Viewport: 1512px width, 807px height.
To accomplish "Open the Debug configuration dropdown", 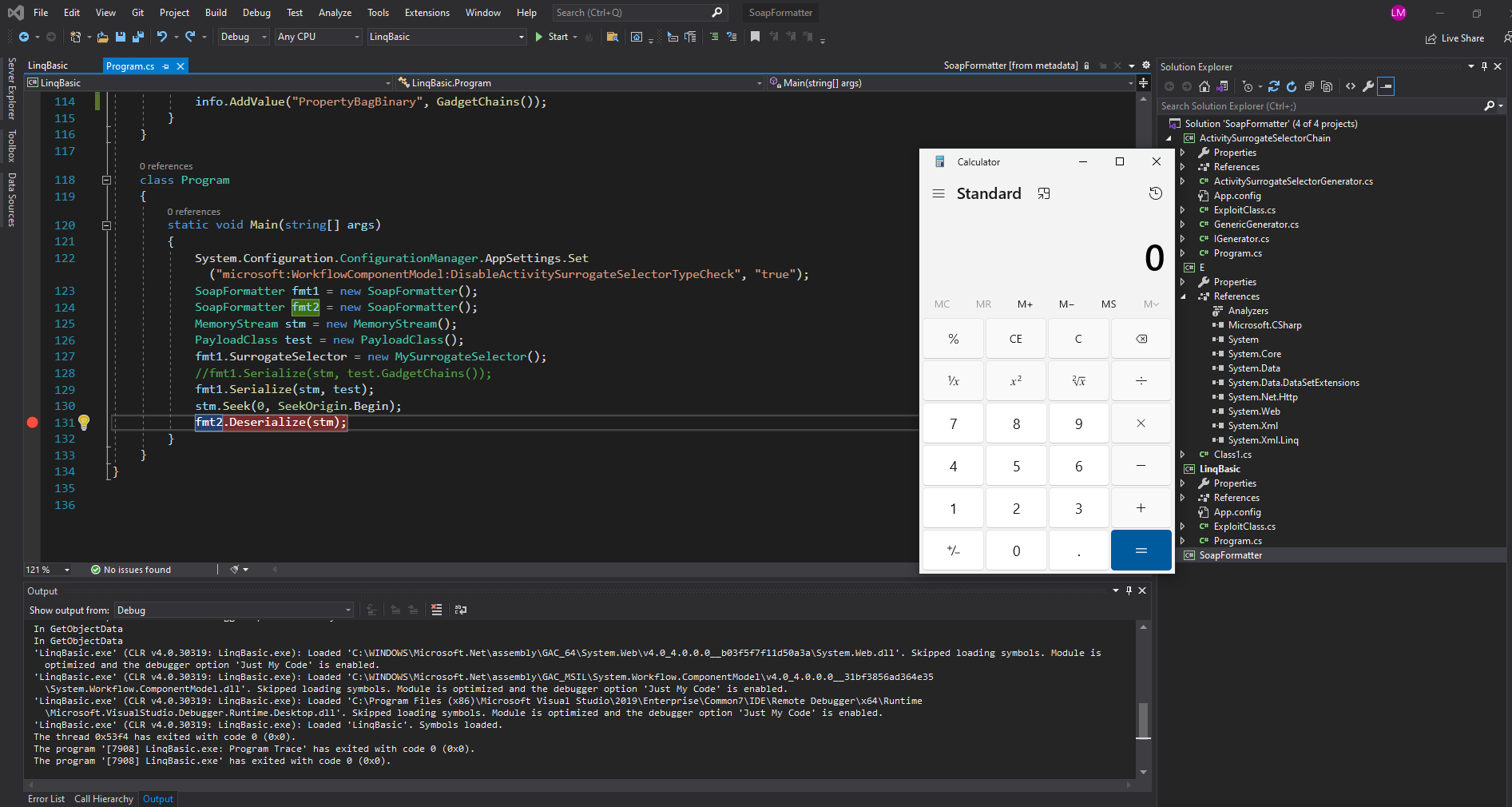I will pyautogui.click(x=244, y=37).
